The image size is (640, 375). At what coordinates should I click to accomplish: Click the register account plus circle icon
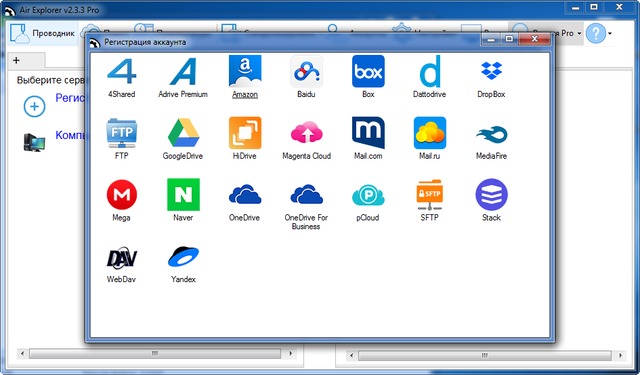[x=34, y=107]
